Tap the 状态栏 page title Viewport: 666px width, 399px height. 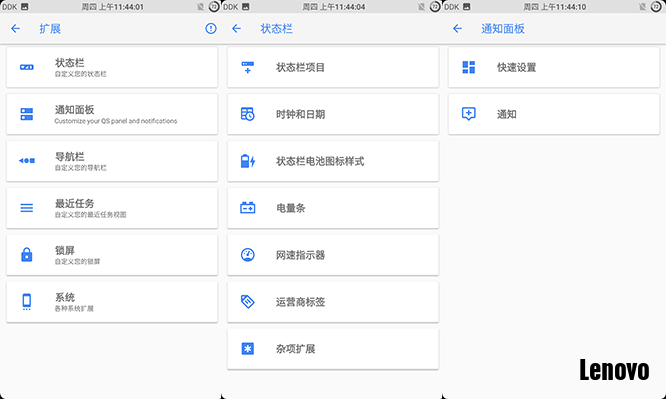point(277,28)
